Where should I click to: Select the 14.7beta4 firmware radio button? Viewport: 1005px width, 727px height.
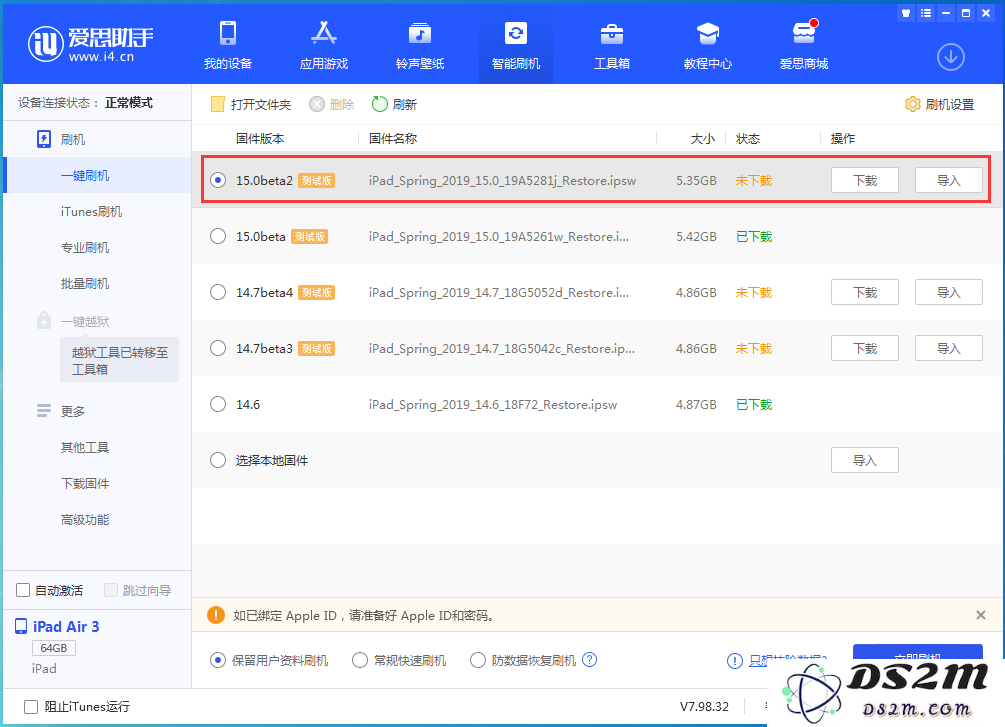point(218,292)
